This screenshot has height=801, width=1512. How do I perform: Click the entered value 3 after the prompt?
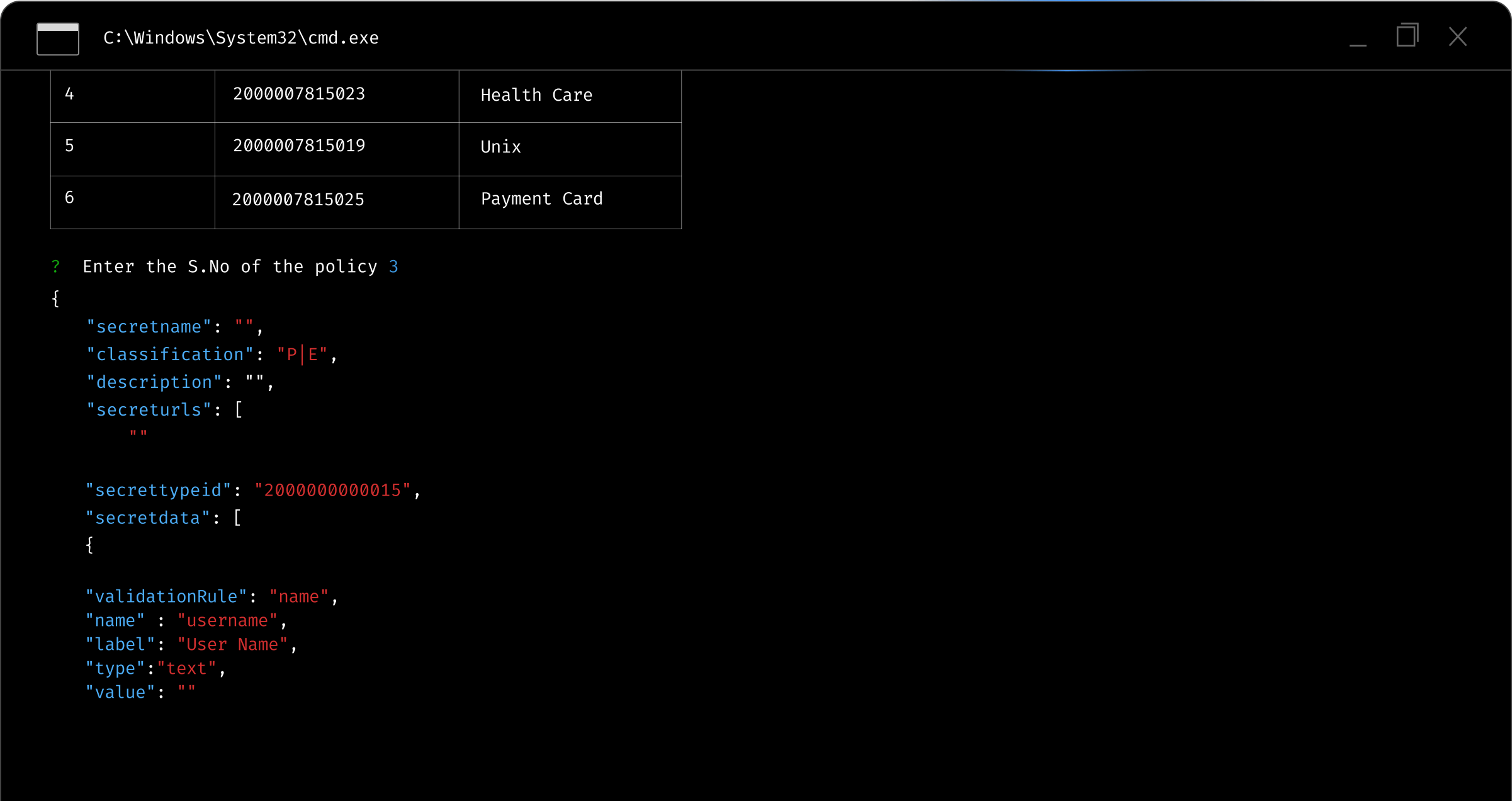tap(393, 267)
